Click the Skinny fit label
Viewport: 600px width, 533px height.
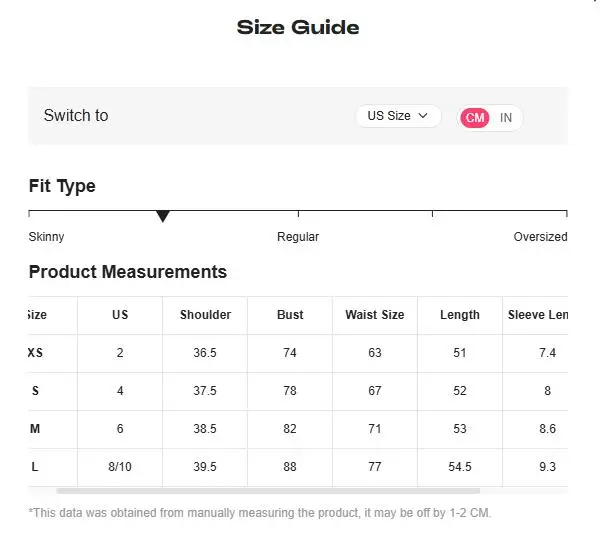click(46, 236)
